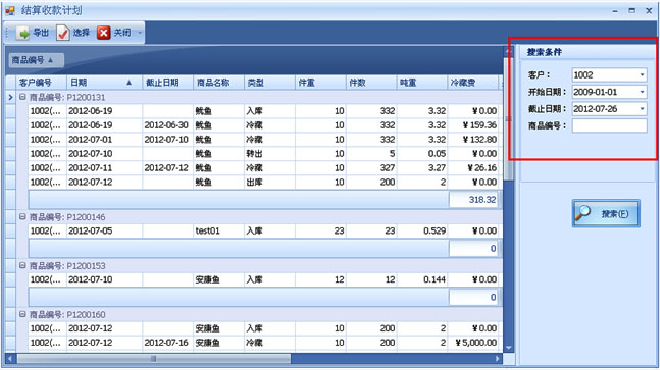Click the down arrow of vertical scrollbar
This screenshot has width=660, height=370.
coord(508,348)
